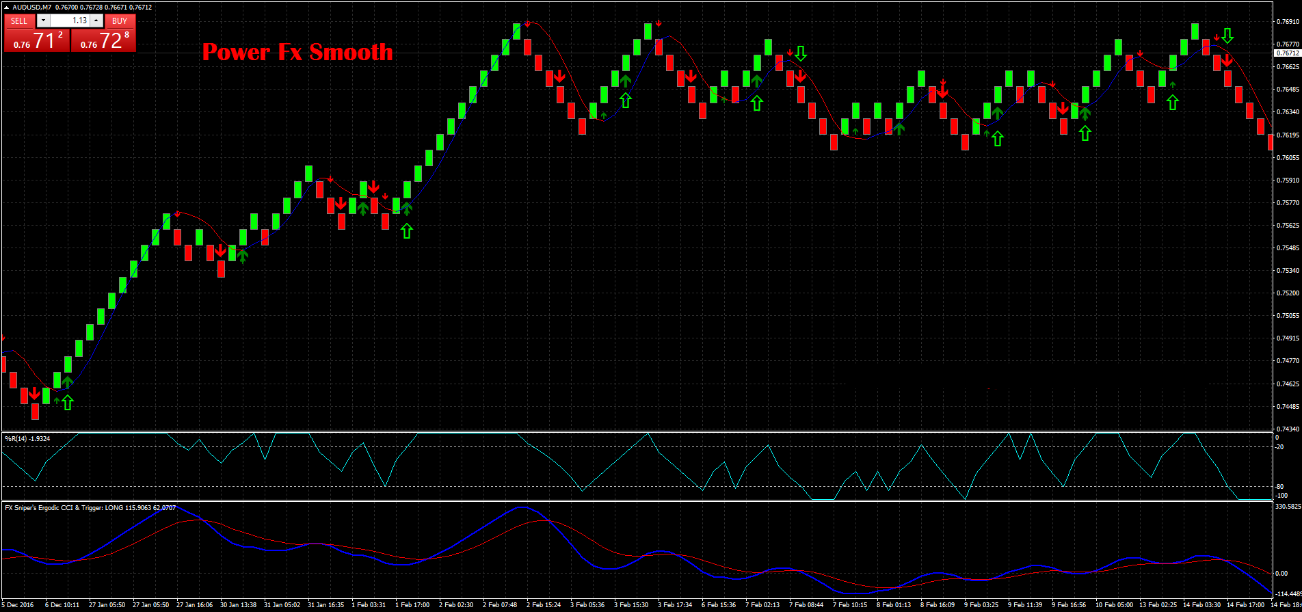Screen dimensions: 1302x612
Task: Click the lot size increase arrow
Action: (x=96, y=21)
